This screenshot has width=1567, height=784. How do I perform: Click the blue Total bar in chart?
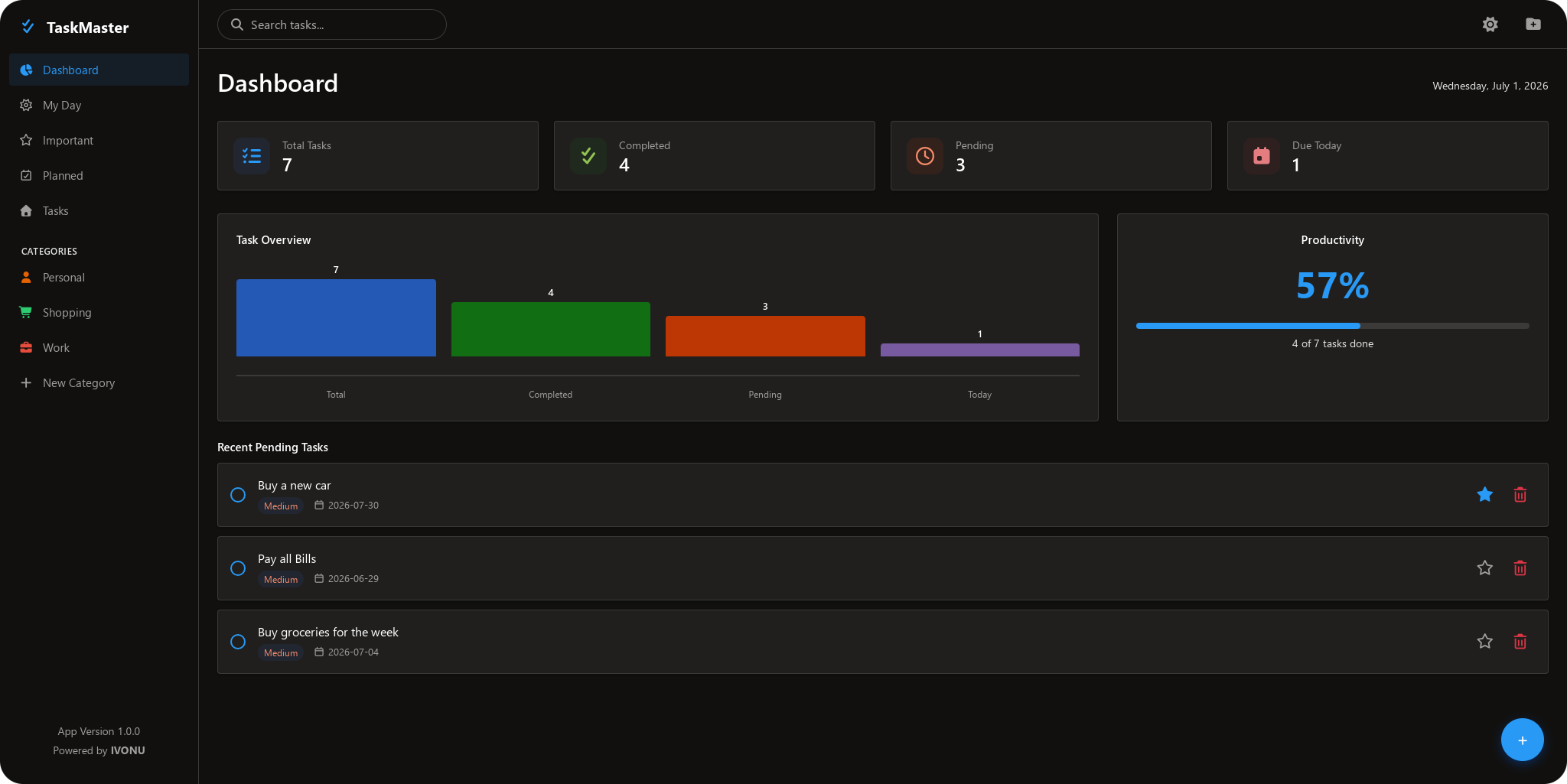tap(336, 317)
